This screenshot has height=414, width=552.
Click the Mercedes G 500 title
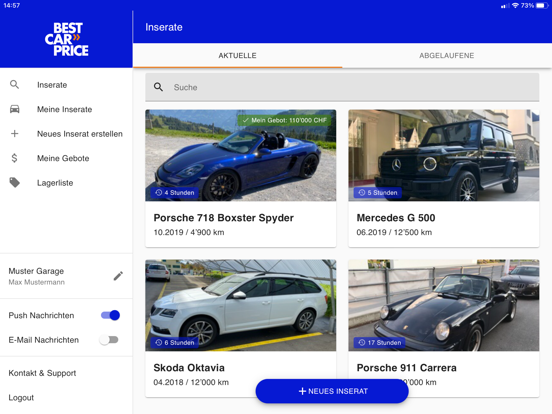396,218
